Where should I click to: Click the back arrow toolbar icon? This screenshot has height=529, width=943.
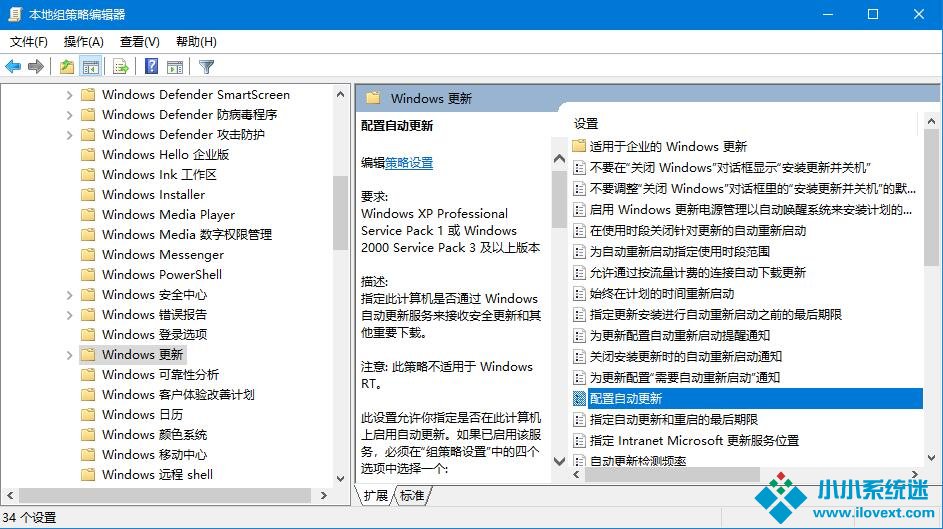point(13,67)
